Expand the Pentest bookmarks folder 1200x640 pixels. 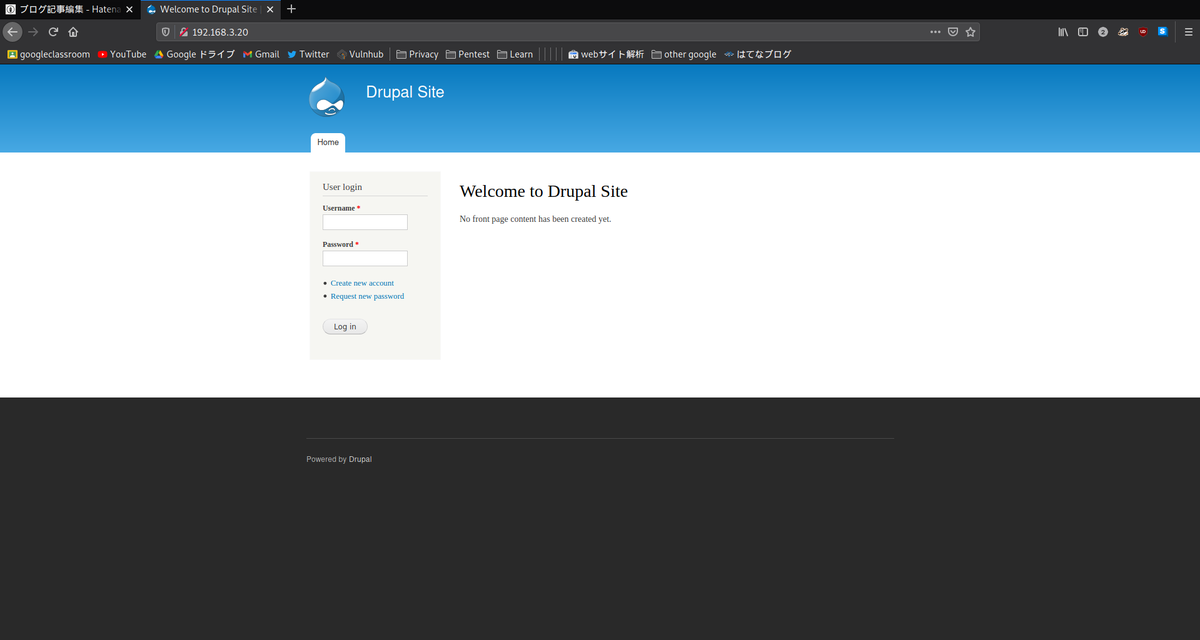click(x=468, y=54)
